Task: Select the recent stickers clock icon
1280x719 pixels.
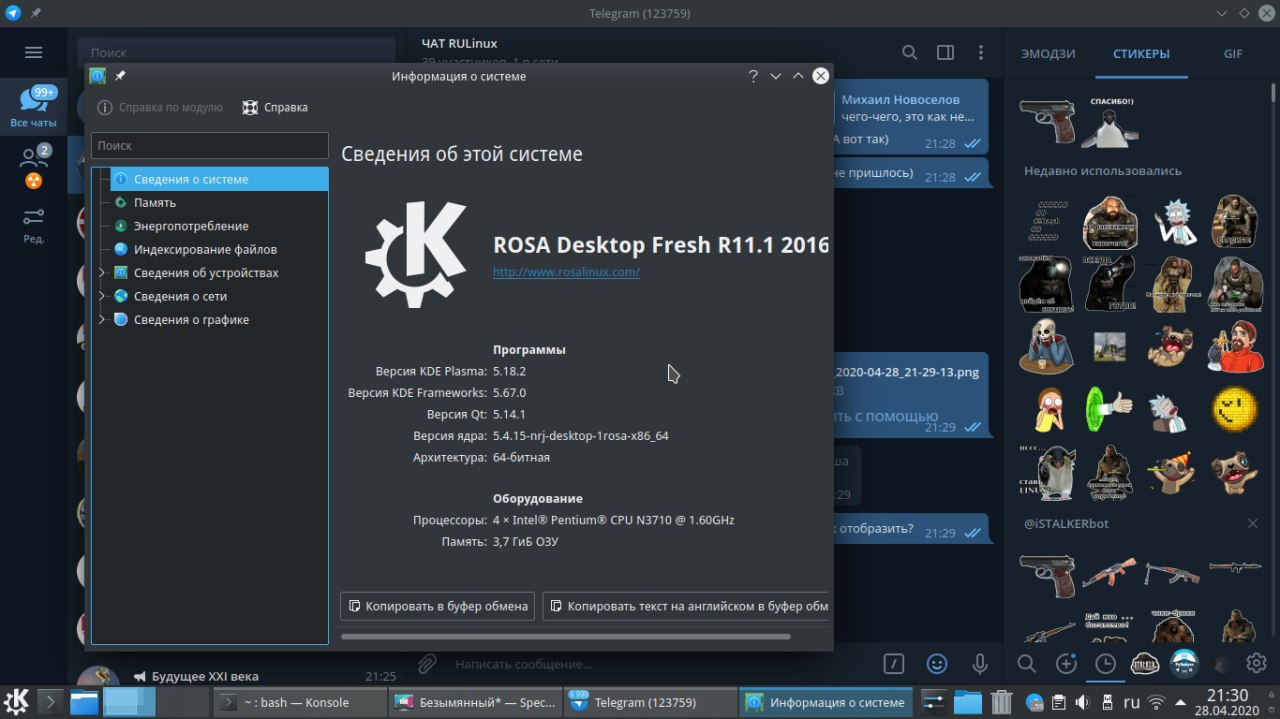Action: click(x=1105, y=663)
